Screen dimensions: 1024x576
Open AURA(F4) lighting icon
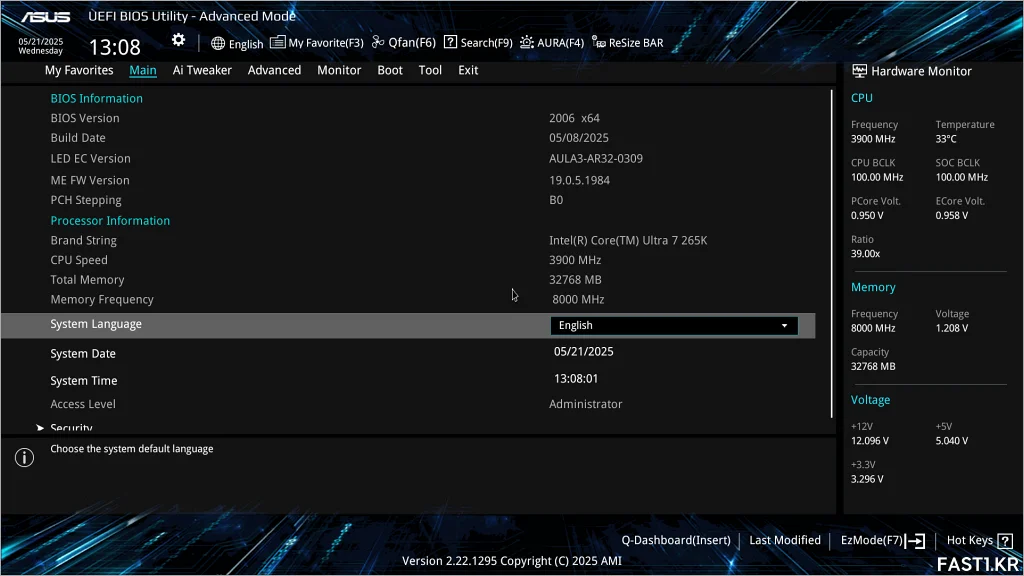[527, 42]
